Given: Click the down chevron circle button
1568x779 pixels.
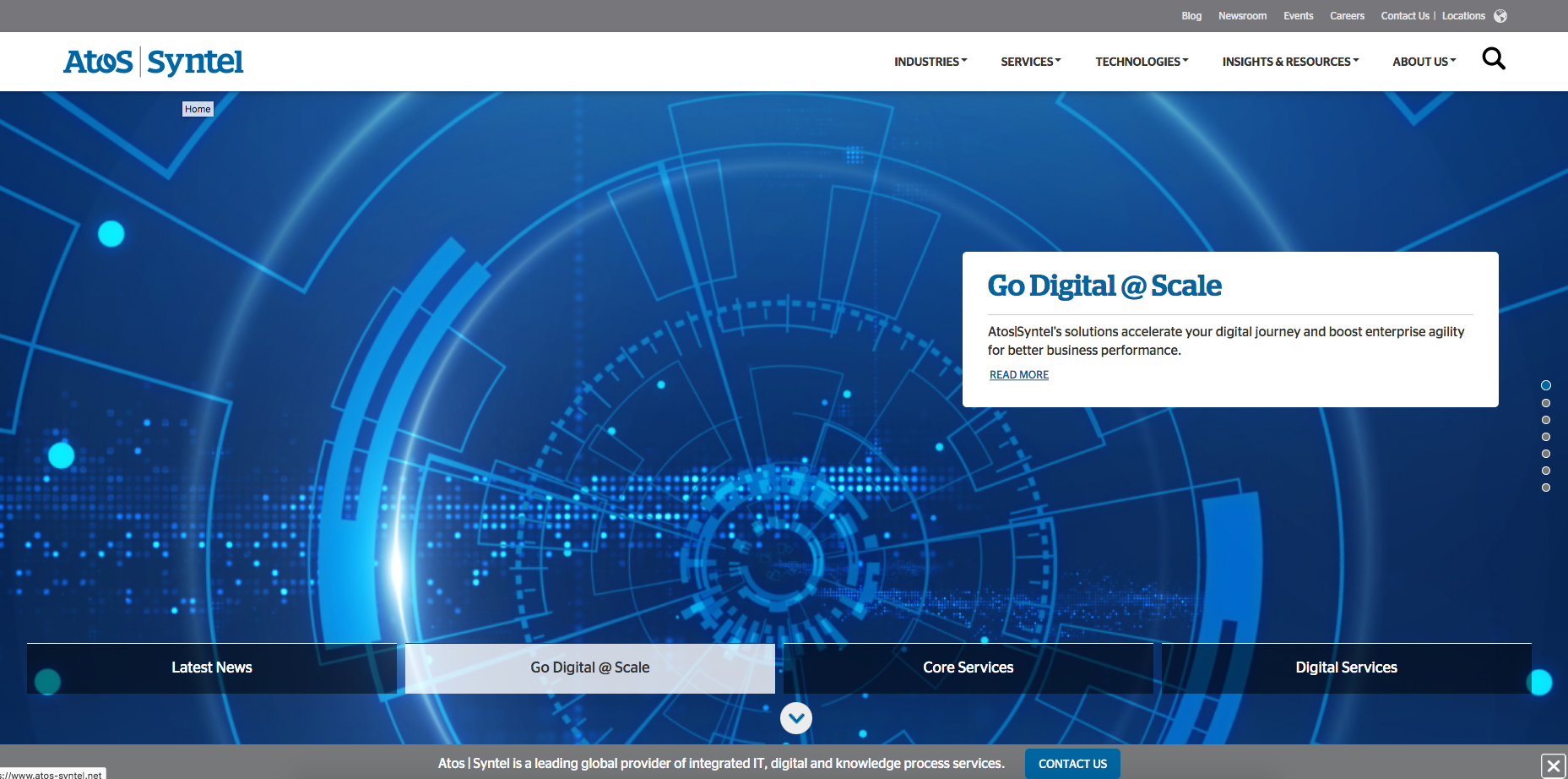Looking at the screenshot, I should [796, 718].
